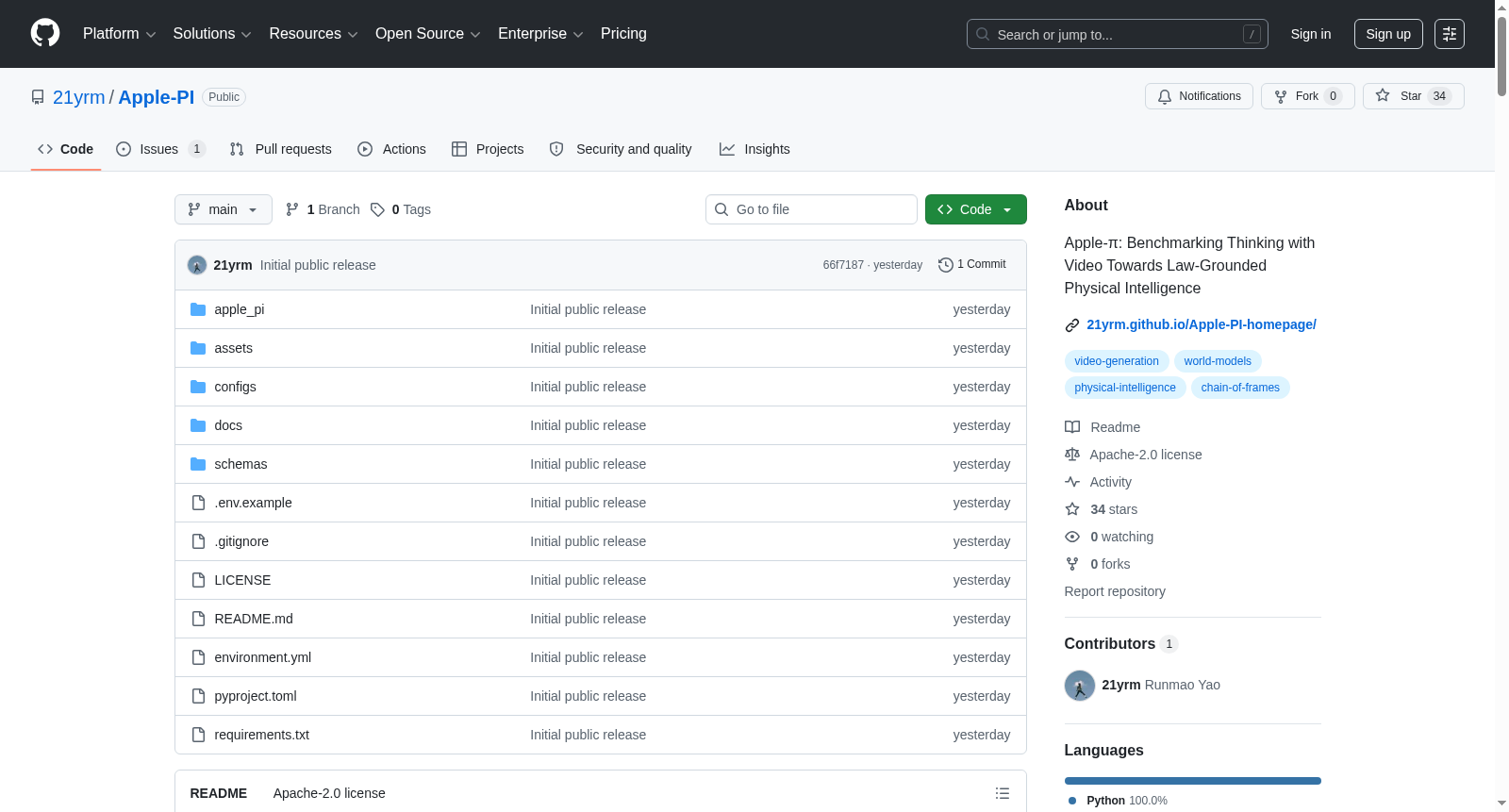Expand the Solutions menu

[x=212, y=34]
